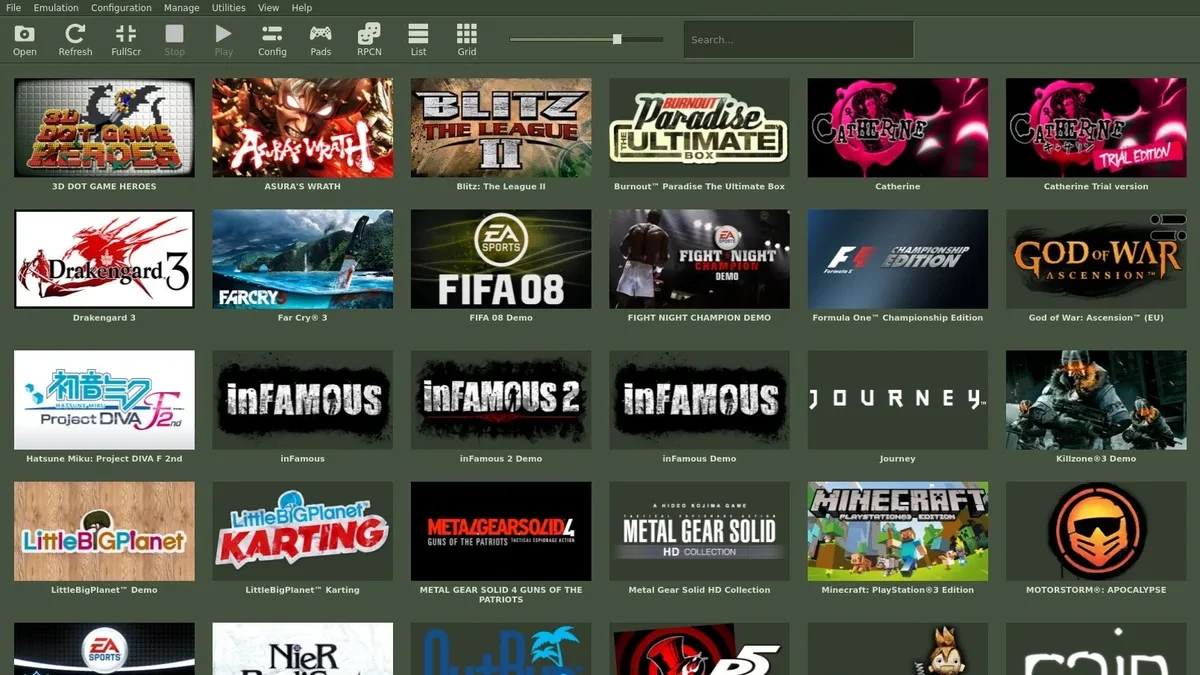Select the Journey cover
The height and width of the screenshot is (675, 1200).
(x=898, y=400)
